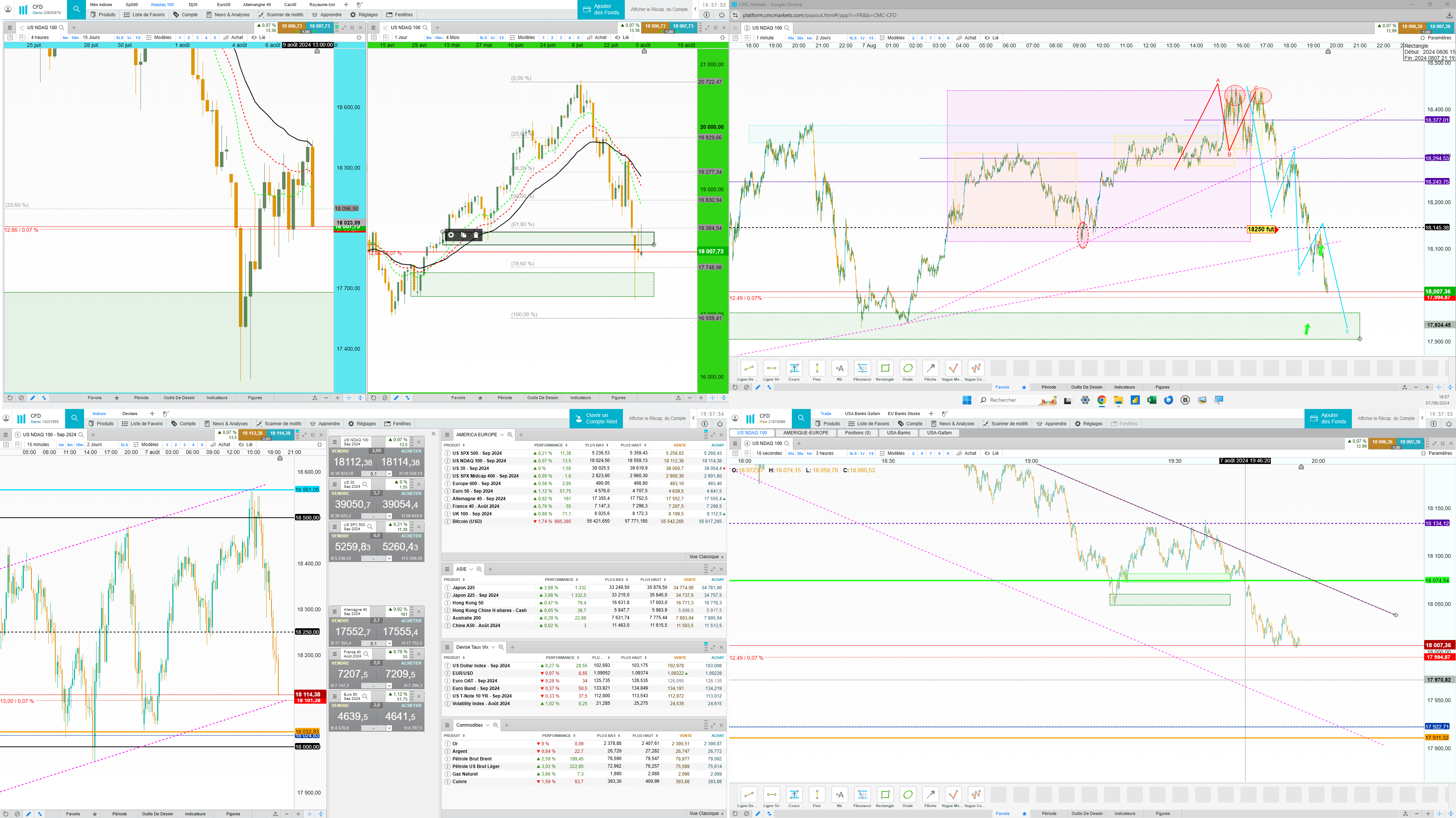Image resolution: width=1456 pixels, height=818 pixels.
Task: Select the Flèche arrow tool in bottom-right chart
Action: pyautogui.click(x=930, y=795)
